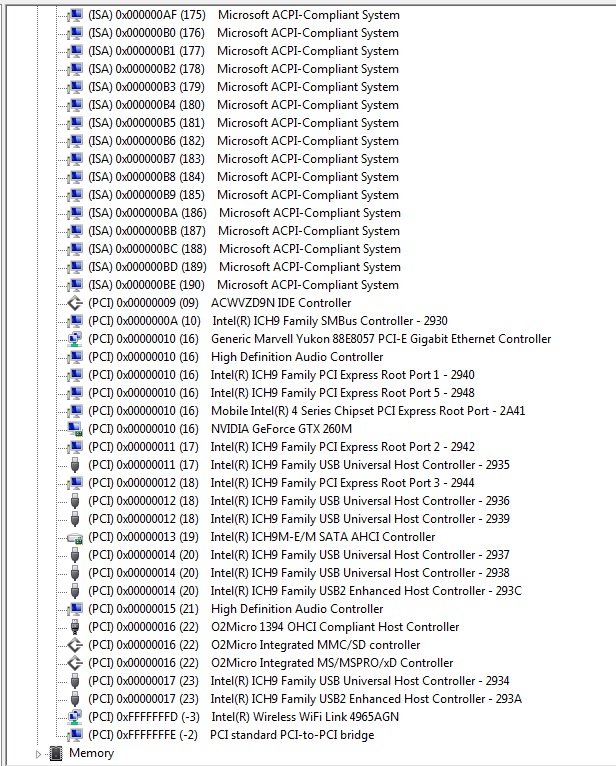The width and height of the screenshot is (616, 766).
Task: Select the (ISA) 0x000000B2 (178) row
Action: 243,69
